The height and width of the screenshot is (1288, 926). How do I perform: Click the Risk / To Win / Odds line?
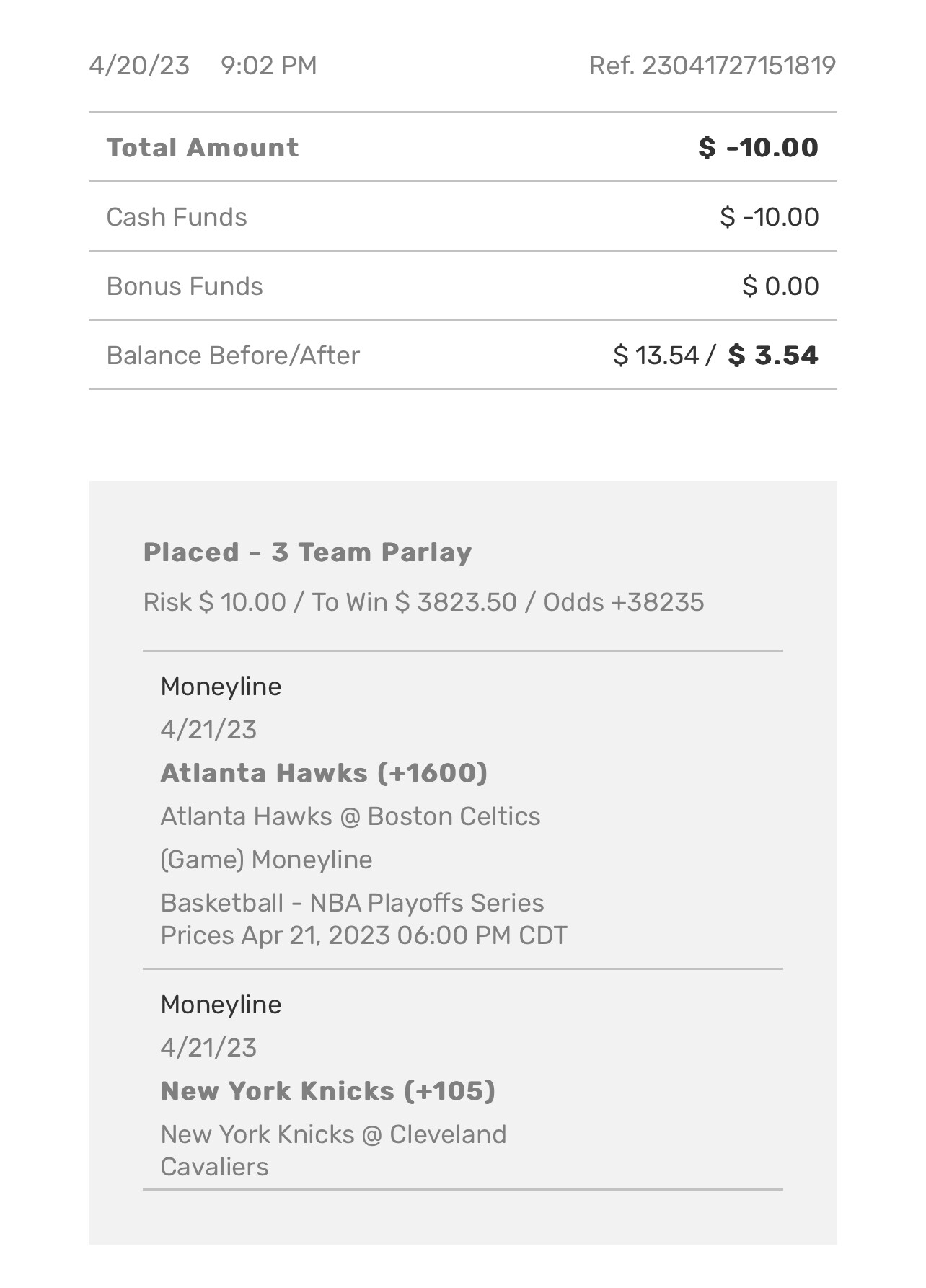423,602
